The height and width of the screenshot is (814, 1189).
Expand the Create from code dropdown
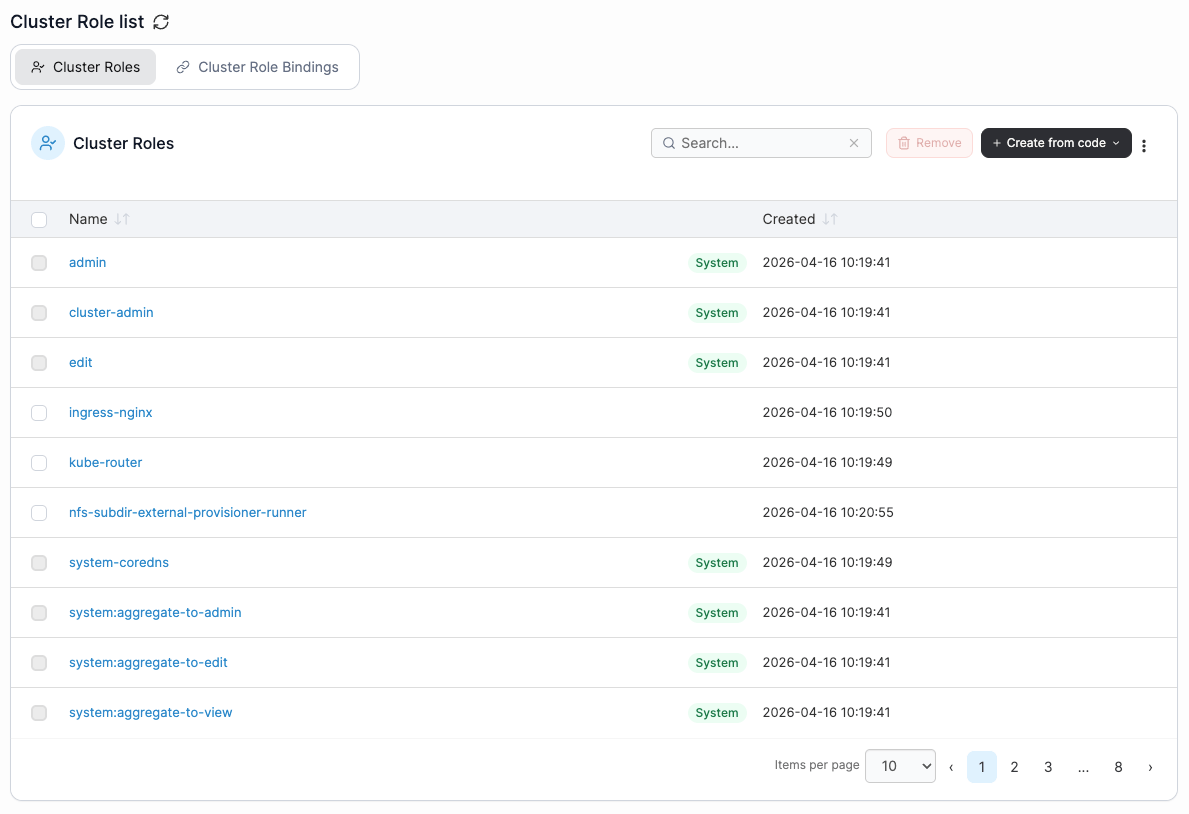coord(1056,143)
